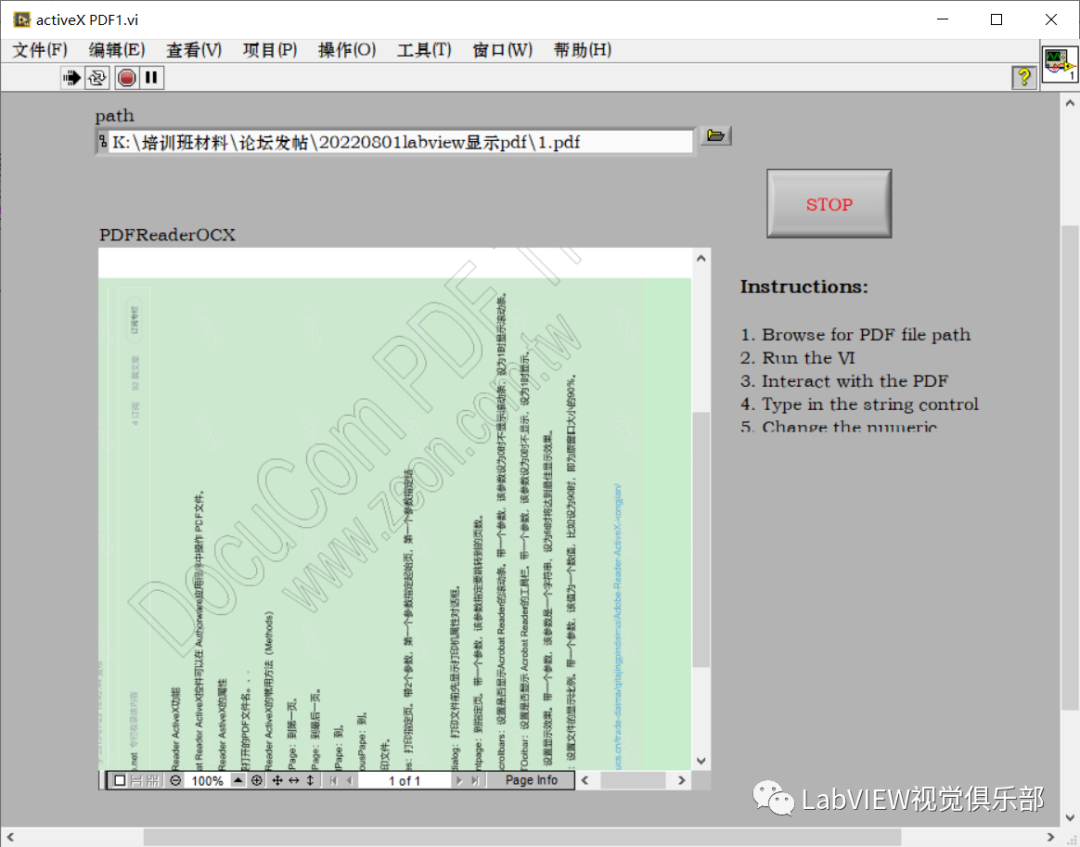Select continuous page layout in PDF toolbar
This screenshot has height=847, width=1080.
pyautogui.click(x=136, y=780)
